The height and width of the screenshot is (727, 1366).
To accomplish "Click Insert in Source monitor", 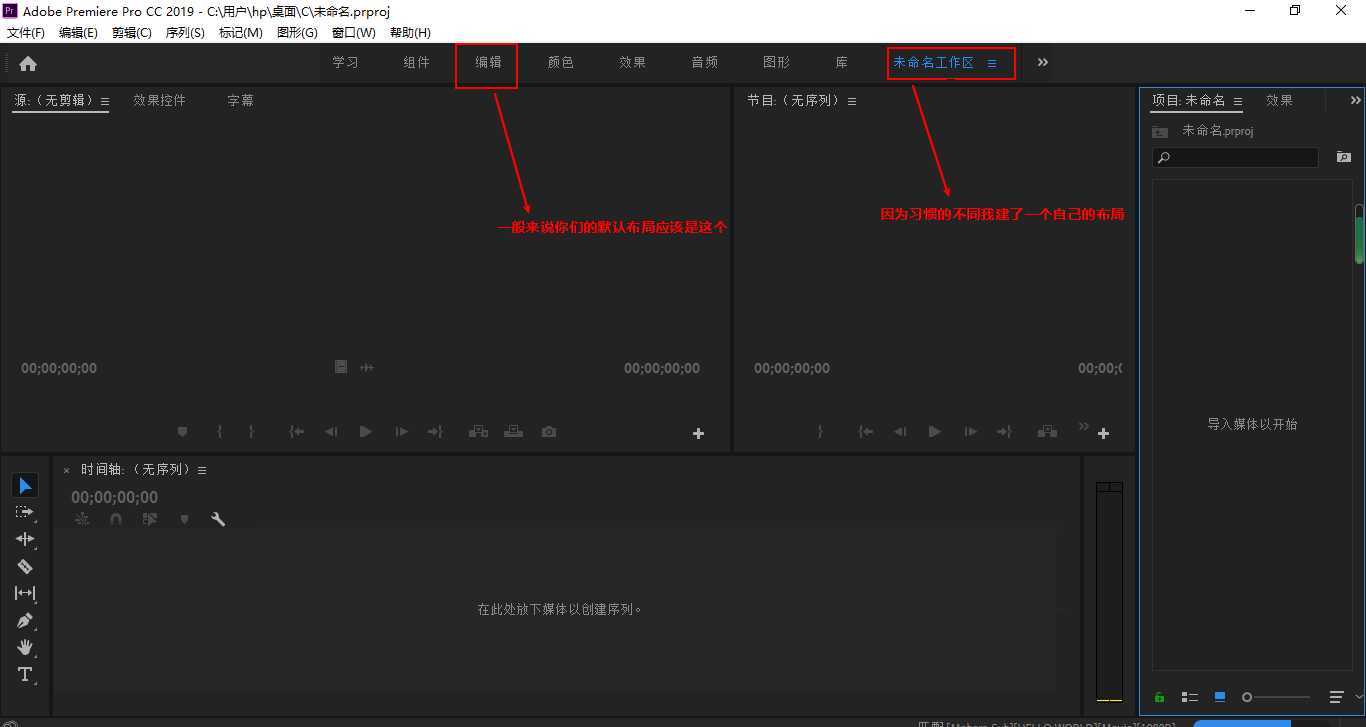I will [x=478, y=432].
